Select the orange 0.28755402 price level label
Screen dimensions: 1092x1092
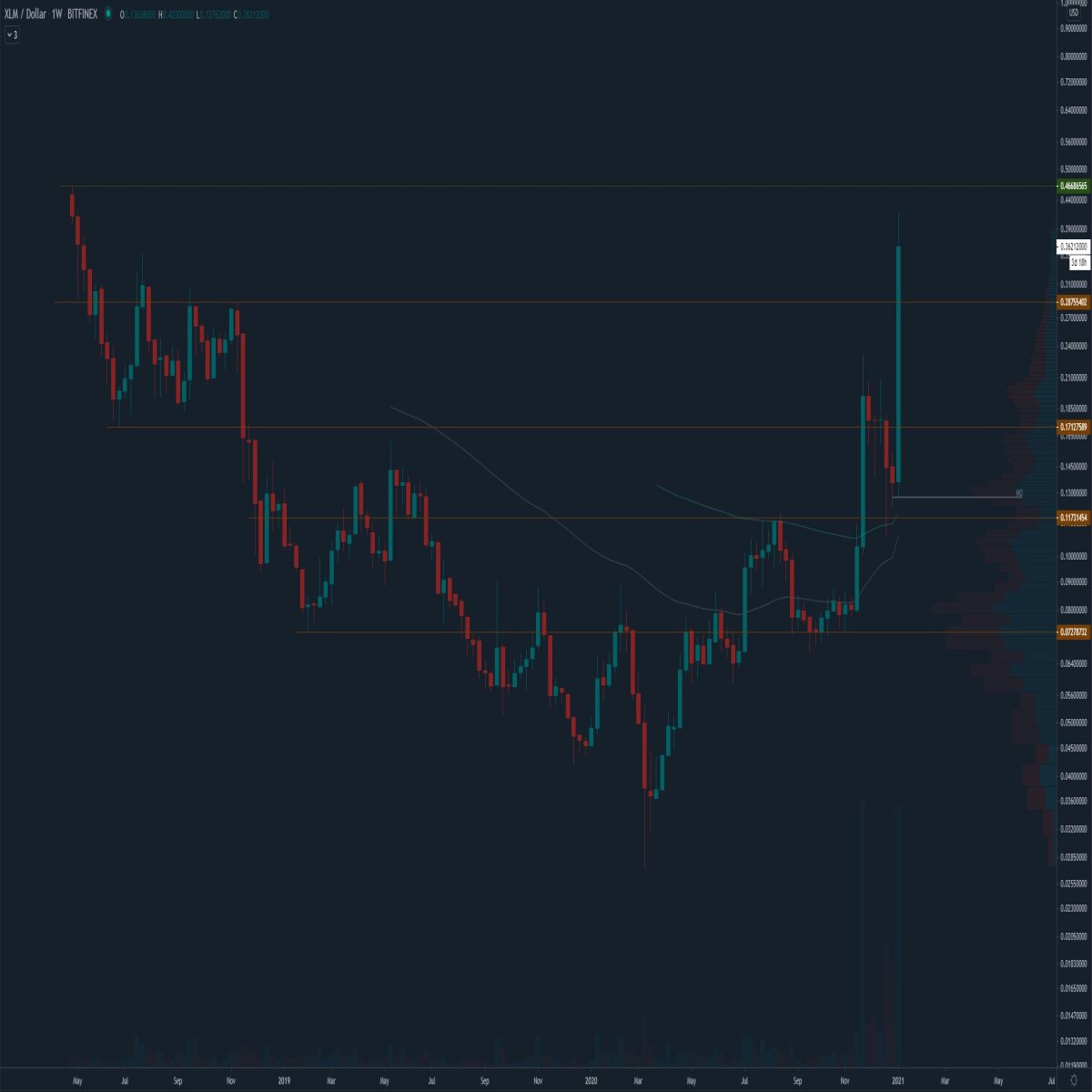coord(1074,301)
